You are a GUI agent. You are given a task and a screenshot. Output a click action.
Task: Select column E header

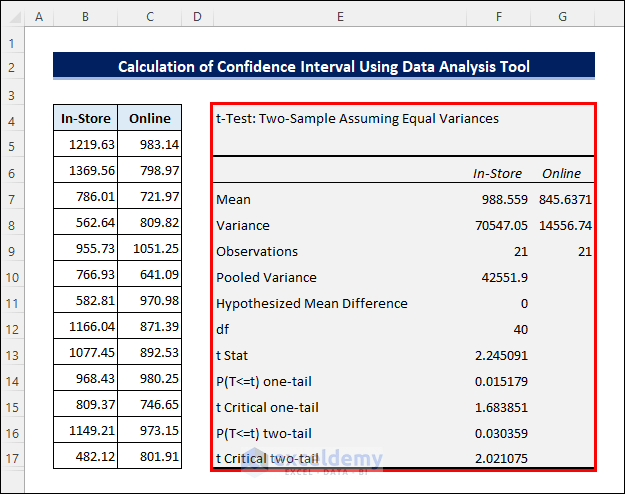point(340,17)
